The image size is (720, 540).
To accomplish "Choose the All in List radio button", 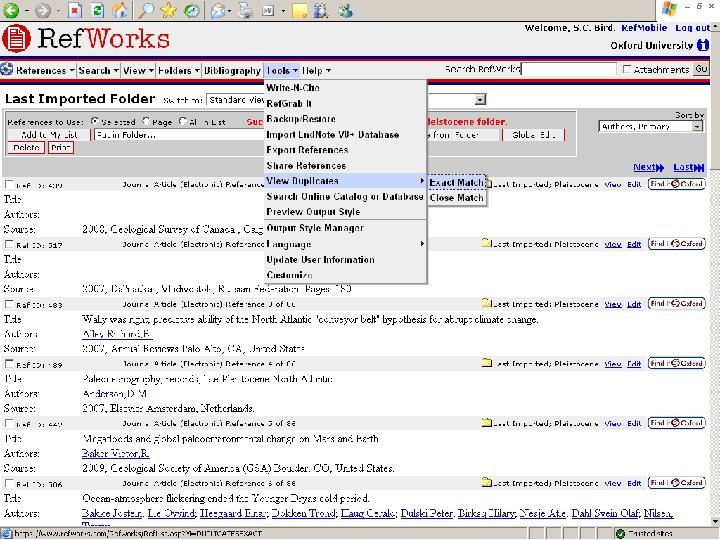I will click(x=183, y=121).
